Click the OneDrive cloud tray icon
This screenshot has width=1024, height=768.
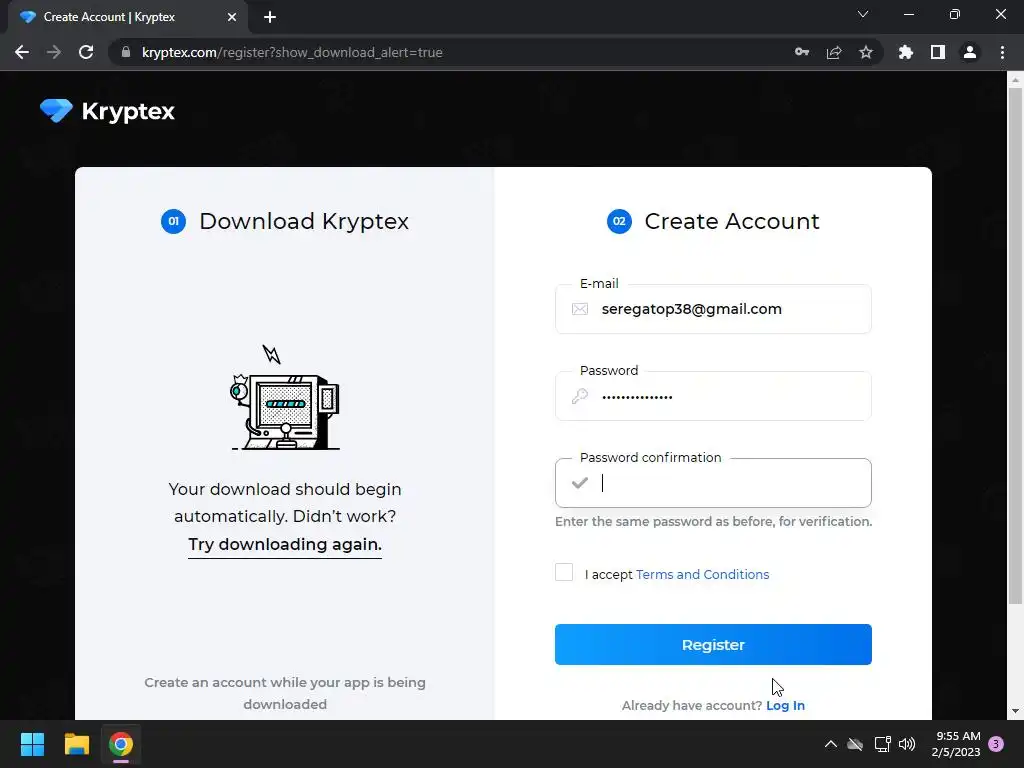tap(855, 744)
